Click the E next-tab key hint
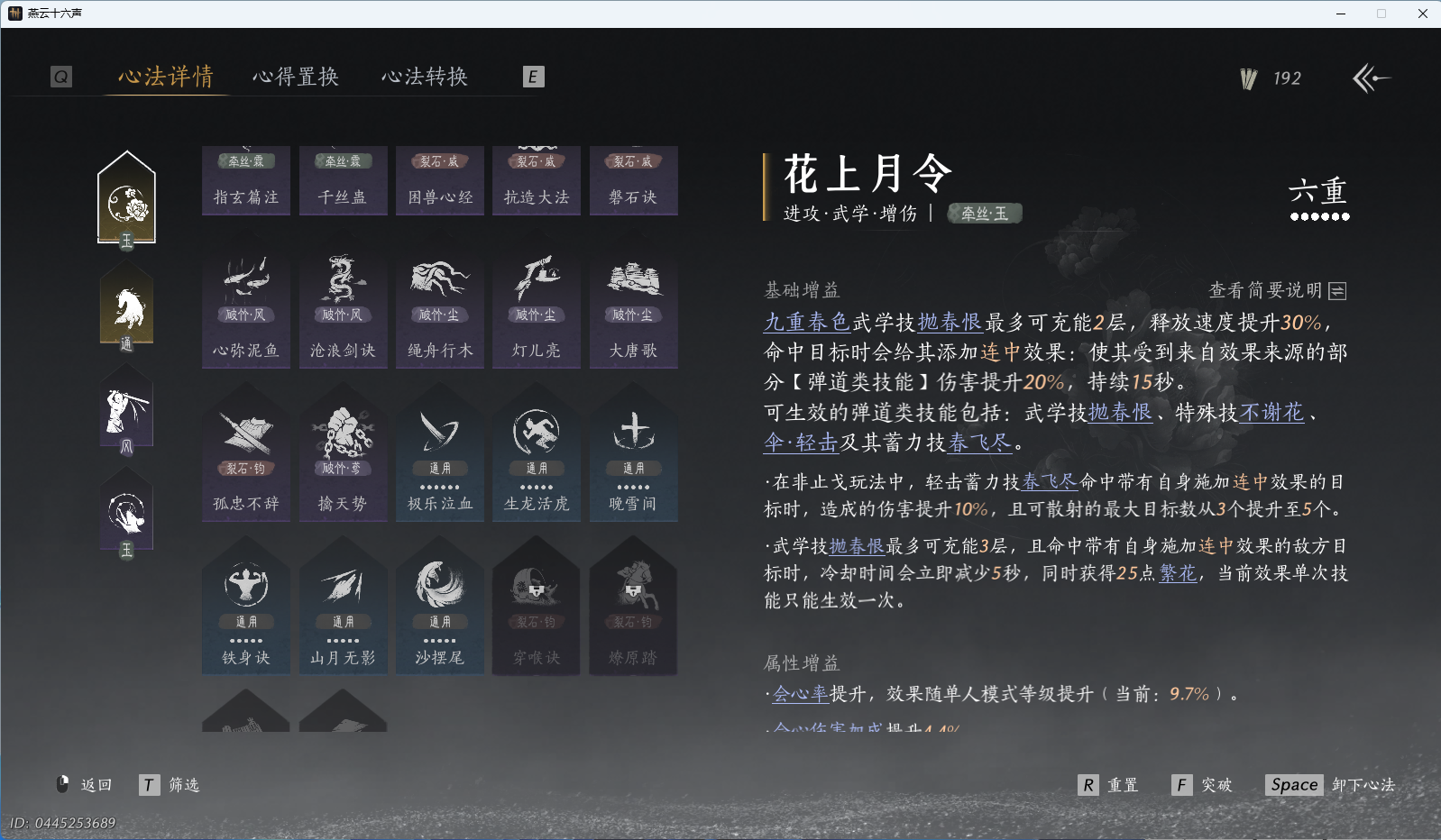This screenshot has width=1441, height=840. [533, 77]
